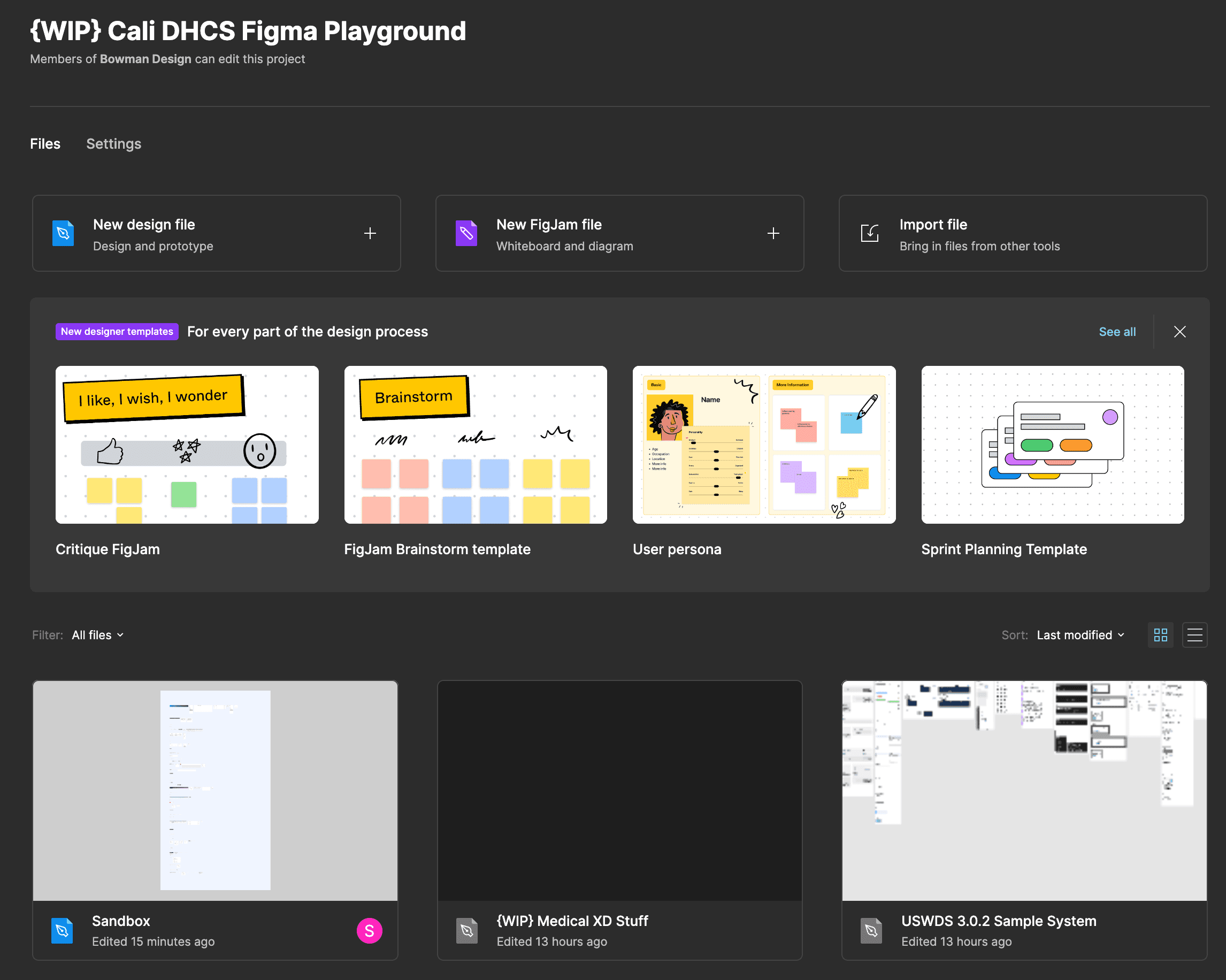Viewport: 1226px width, 980px height.
Task: Click the Import file button
Action: (1023, 233)
